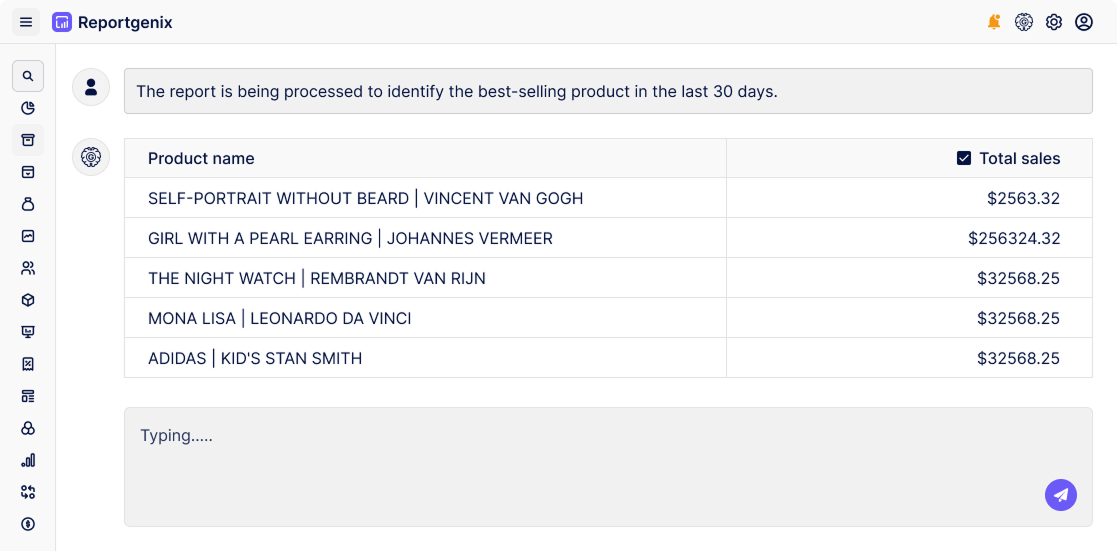Select the 3D box products icon

28,300
